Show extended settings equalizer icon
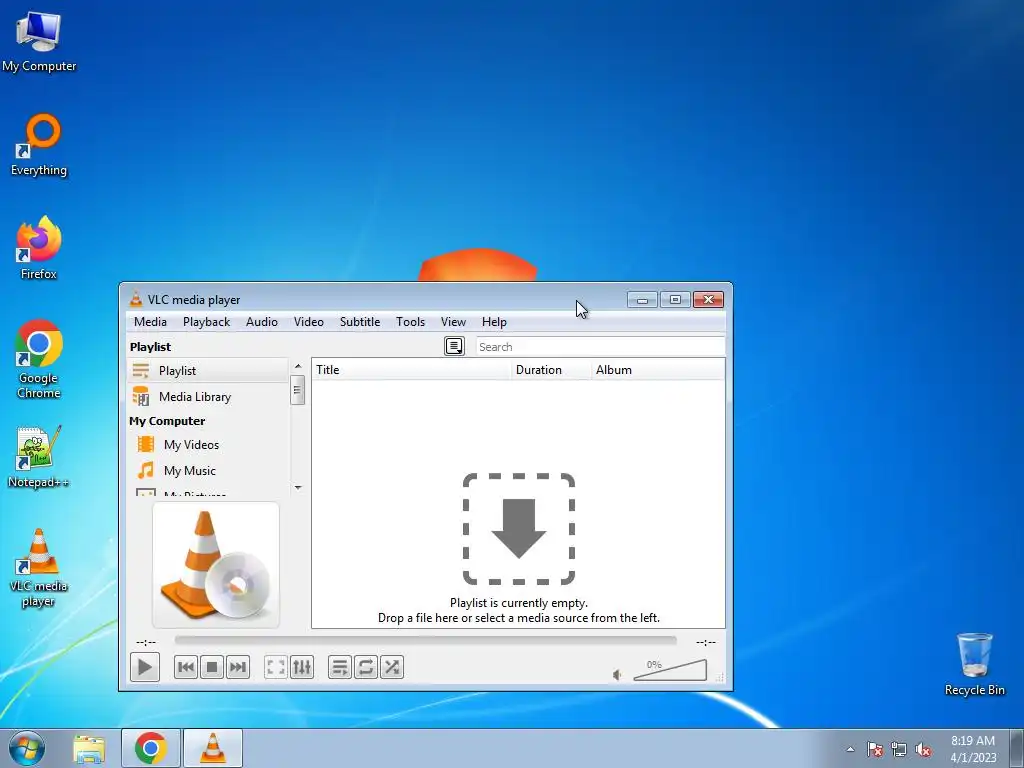Screen dimensions: 1024x768 pos(302,667)
